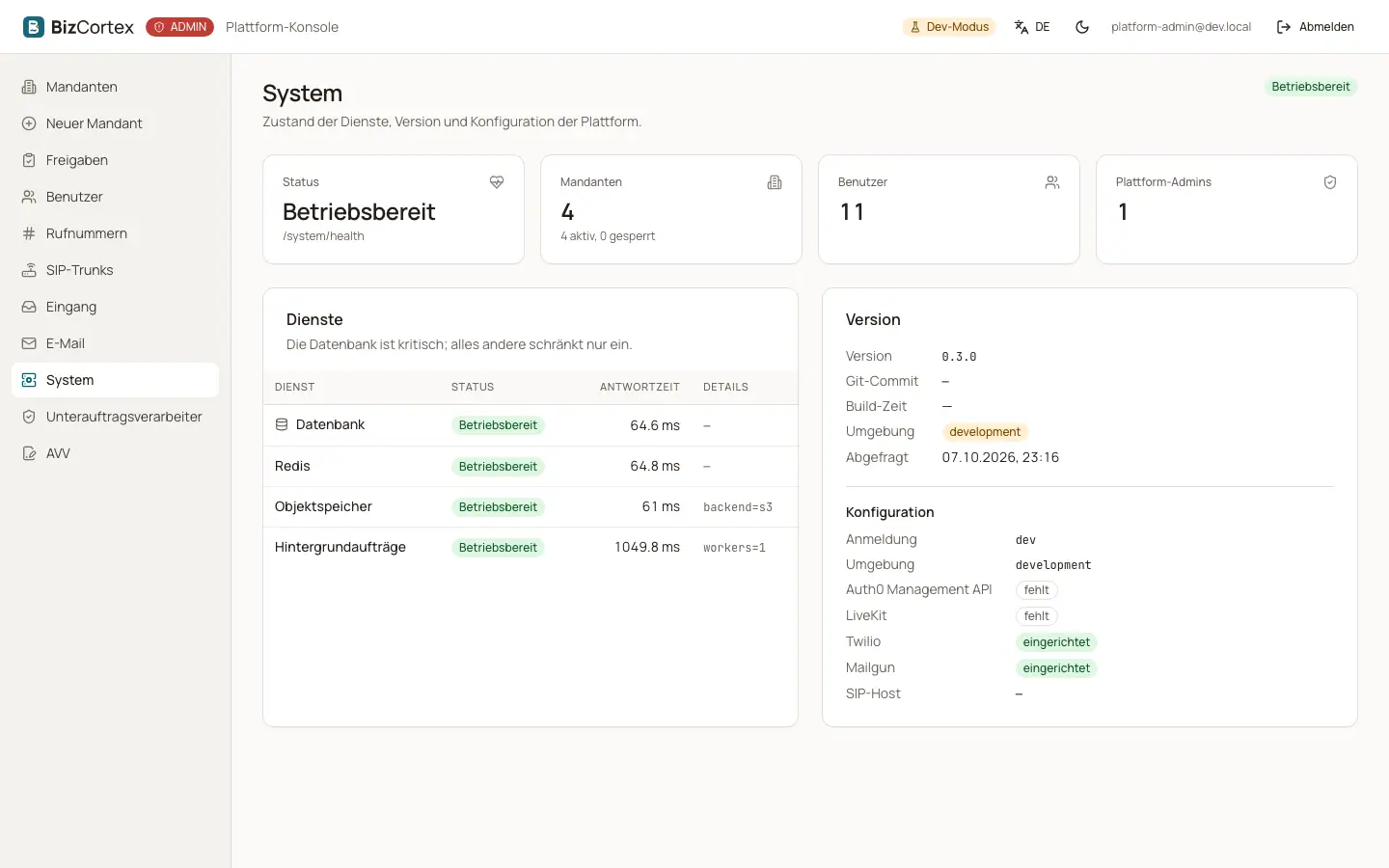Click the platform-admin@dev.local account text
This screenshot has width=1389, height=868.
coord(1181,27)
